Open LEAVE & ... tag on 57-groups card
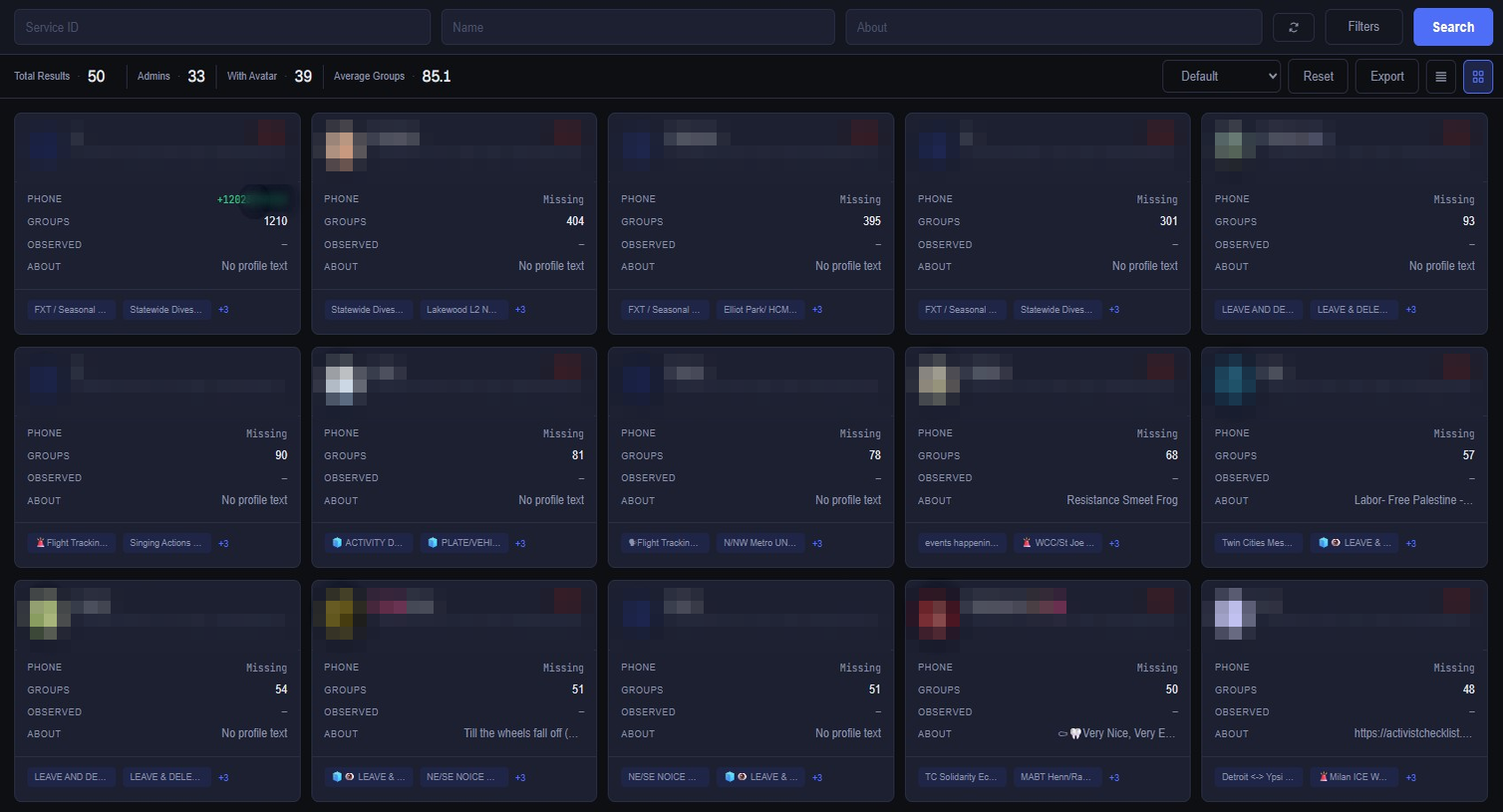This screenshot has width=1503, height=812. point(1353,543)
